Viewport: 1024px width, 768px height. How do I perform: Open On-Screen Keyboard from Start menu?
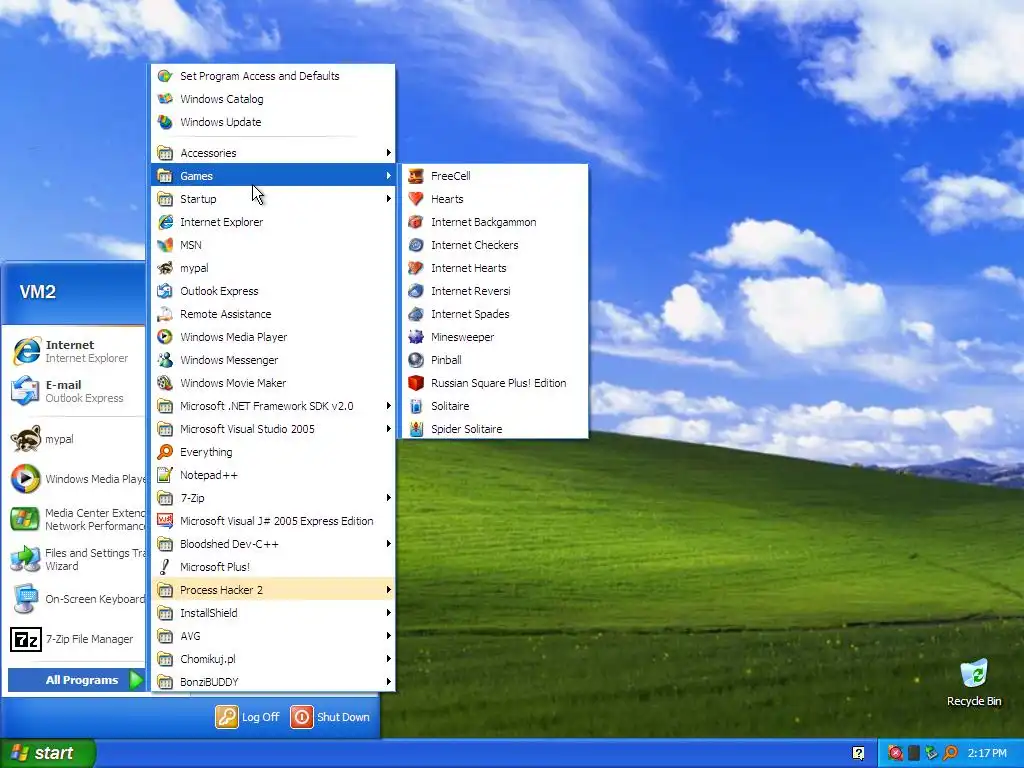coord(76,599)
